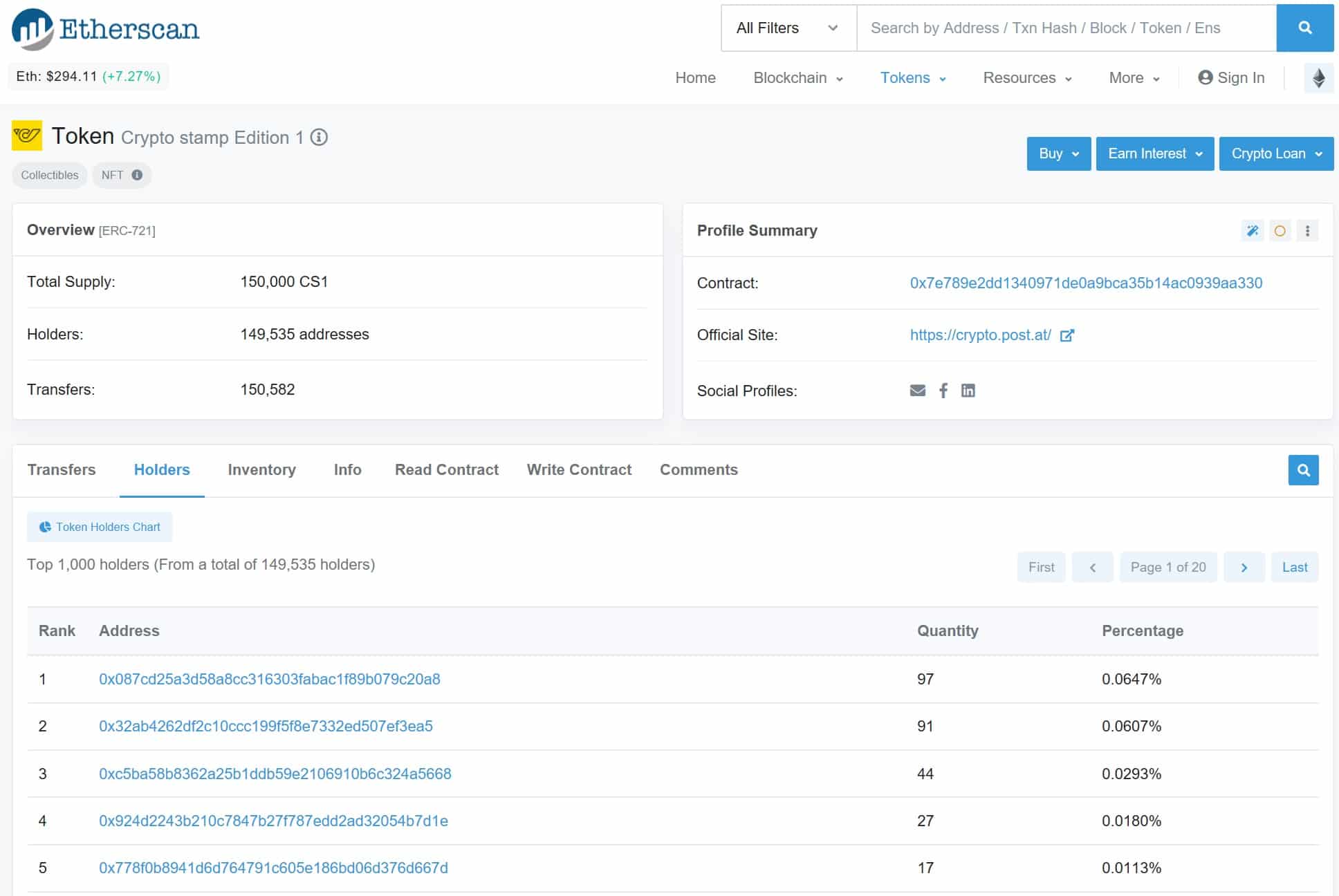Open the Earn Interest dropdown
Image resolution: width=1339 pixels, height=896 pixels.
coord(1155,153)
